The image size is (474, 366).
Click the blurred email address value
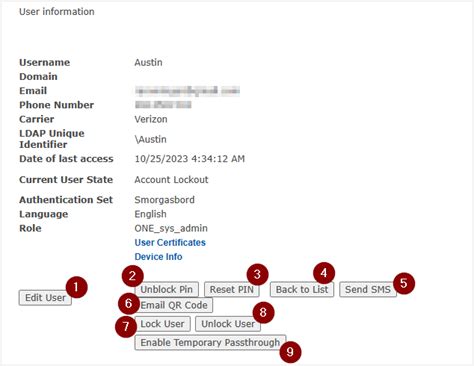pyautogui.click(x=187, y=91)
